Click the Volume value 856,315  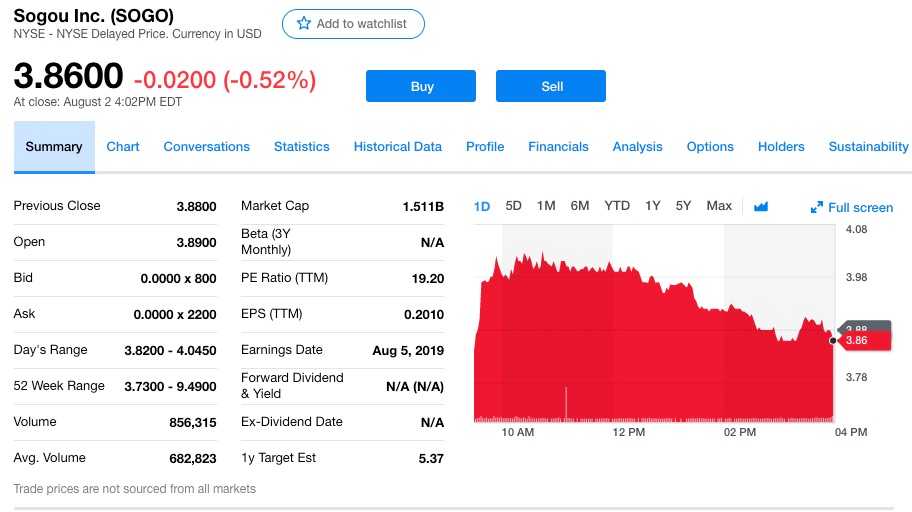(x=193, y=423)
